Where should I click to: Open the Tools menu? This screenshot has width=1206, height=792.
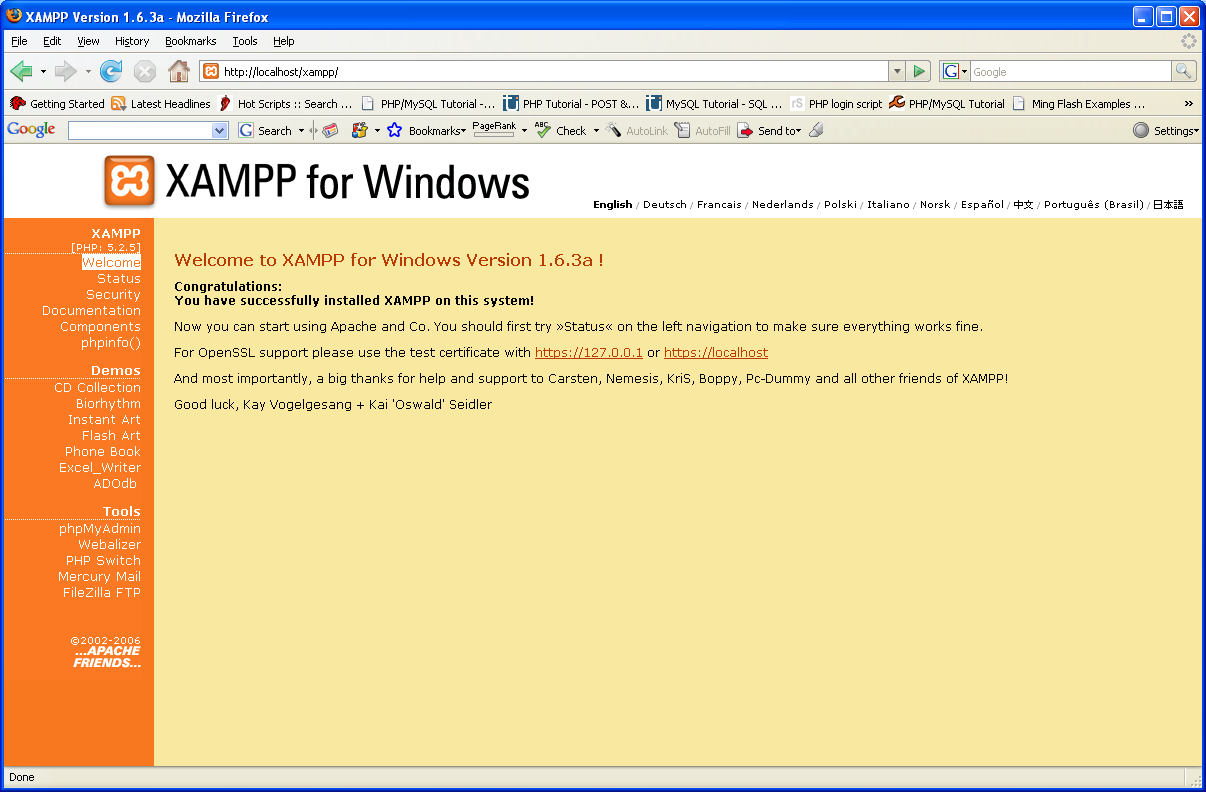245,41
